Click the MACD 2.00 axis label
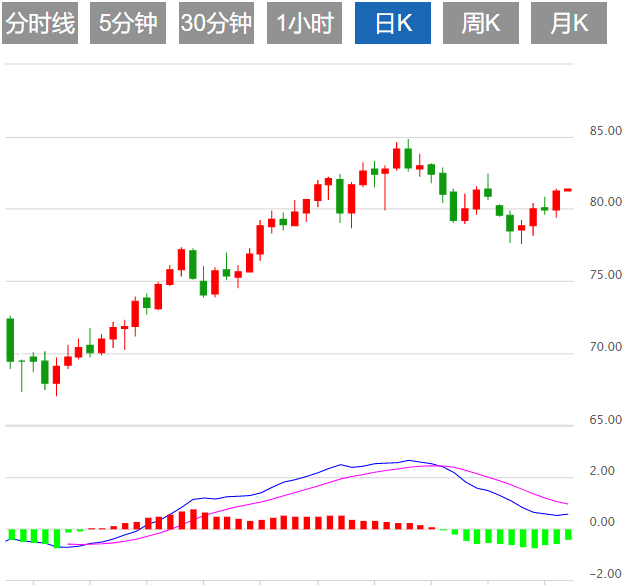 click(x=602, y=471)
